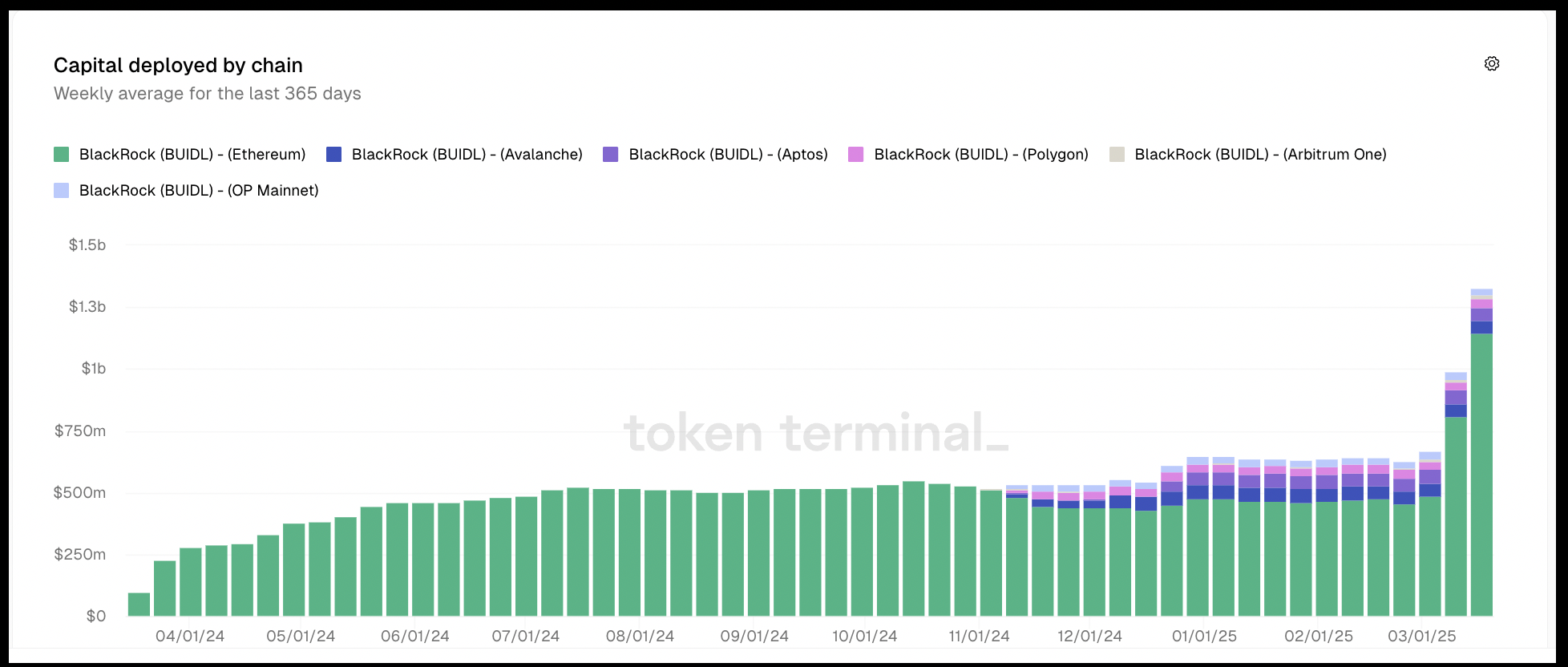Open chart settings gear icon
The width and height of the screenshot is (1568, 667).
point(1491,63)
